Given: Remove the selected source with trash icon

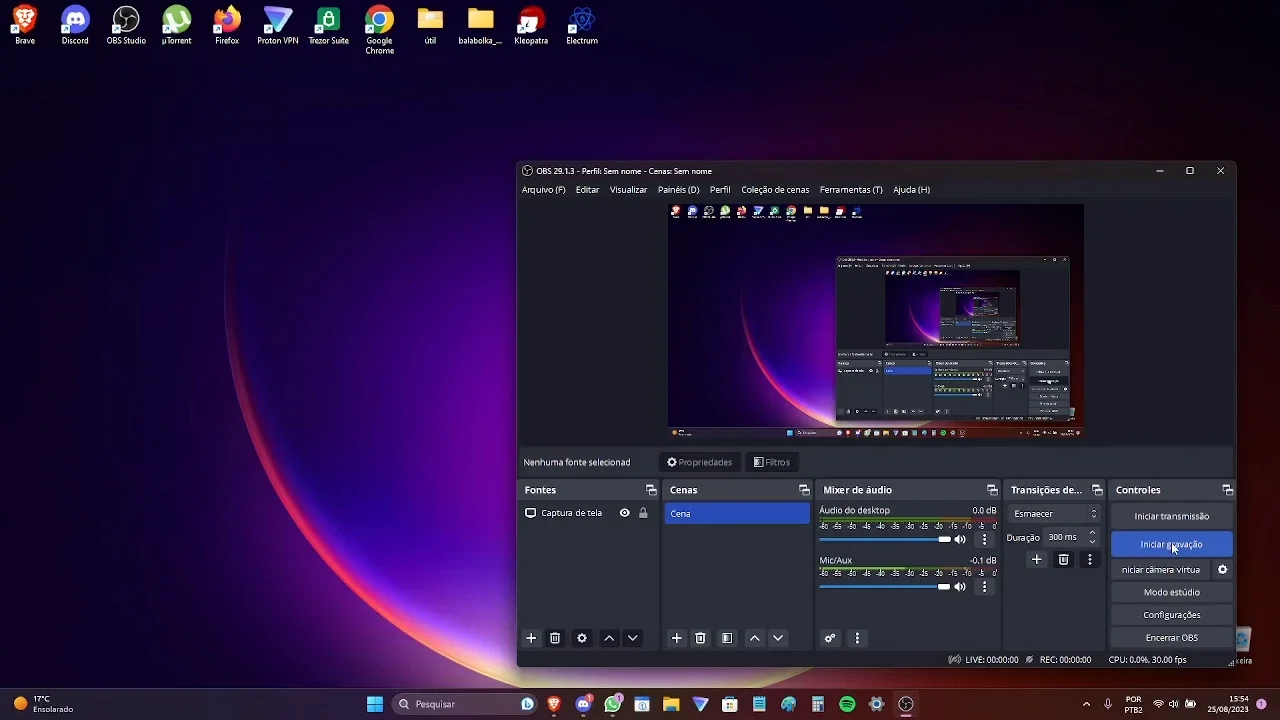Looking at the screenshot, I should click(x=555, y=638).
